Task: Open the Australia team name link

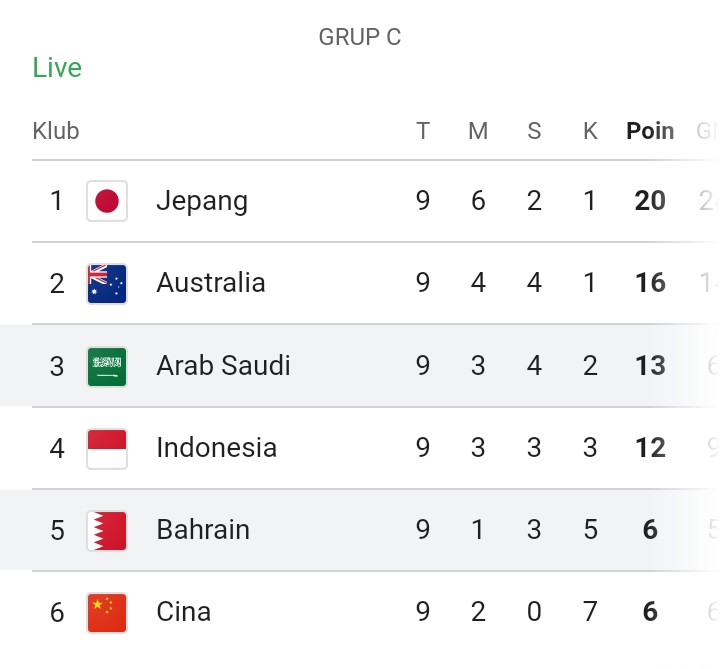Action: coord(211,282)
